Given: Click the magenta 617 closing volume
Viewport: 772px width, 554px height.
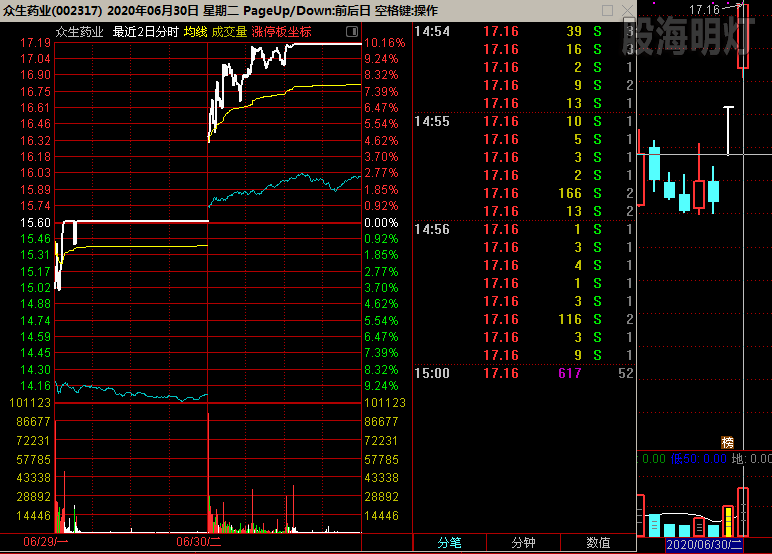Looking at the screenshot, I should pyautogui.click(x=570, y=373).
